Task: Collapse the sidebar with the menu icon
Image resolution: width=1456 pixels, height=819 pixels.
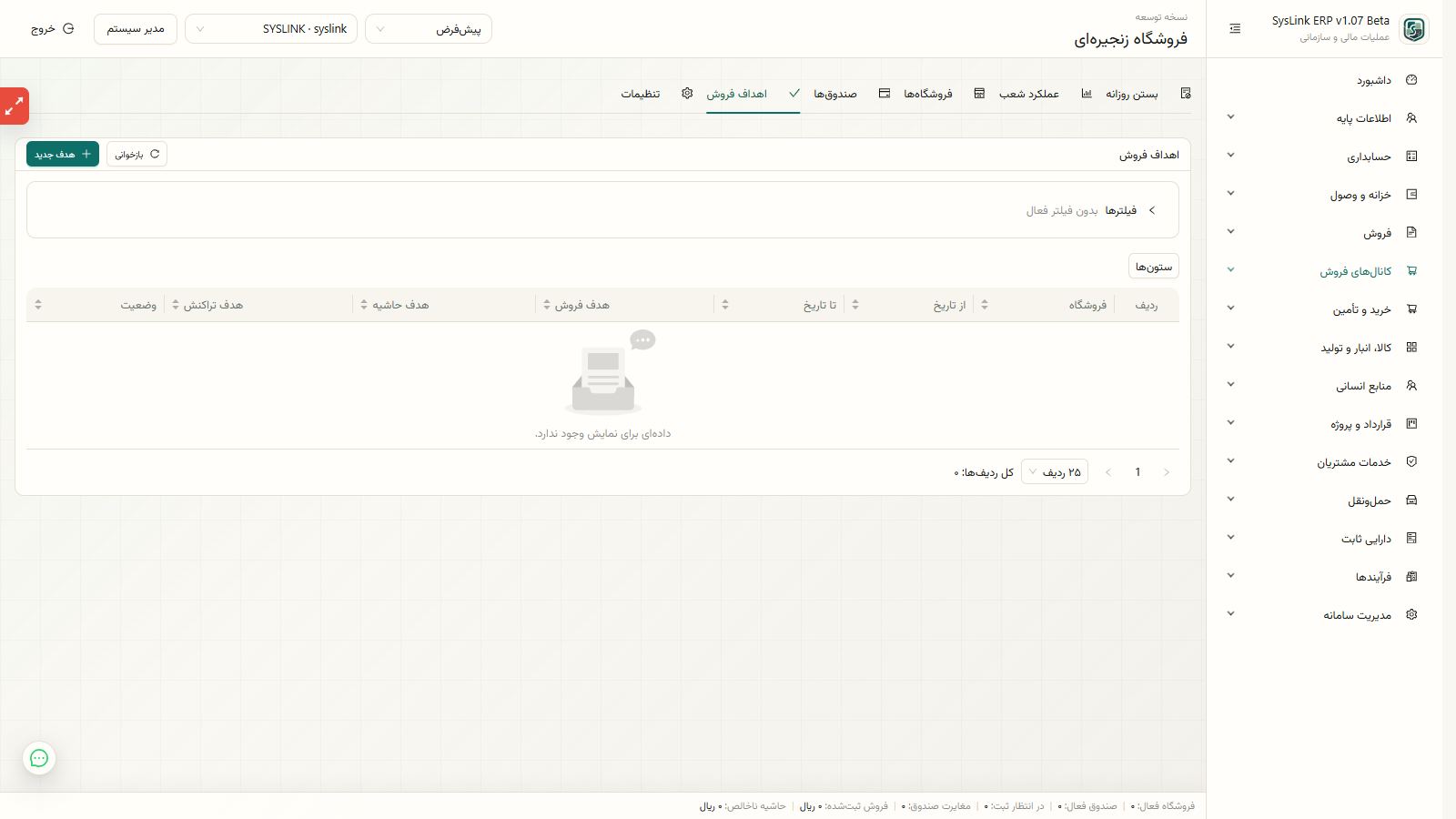Action: 1235,29
